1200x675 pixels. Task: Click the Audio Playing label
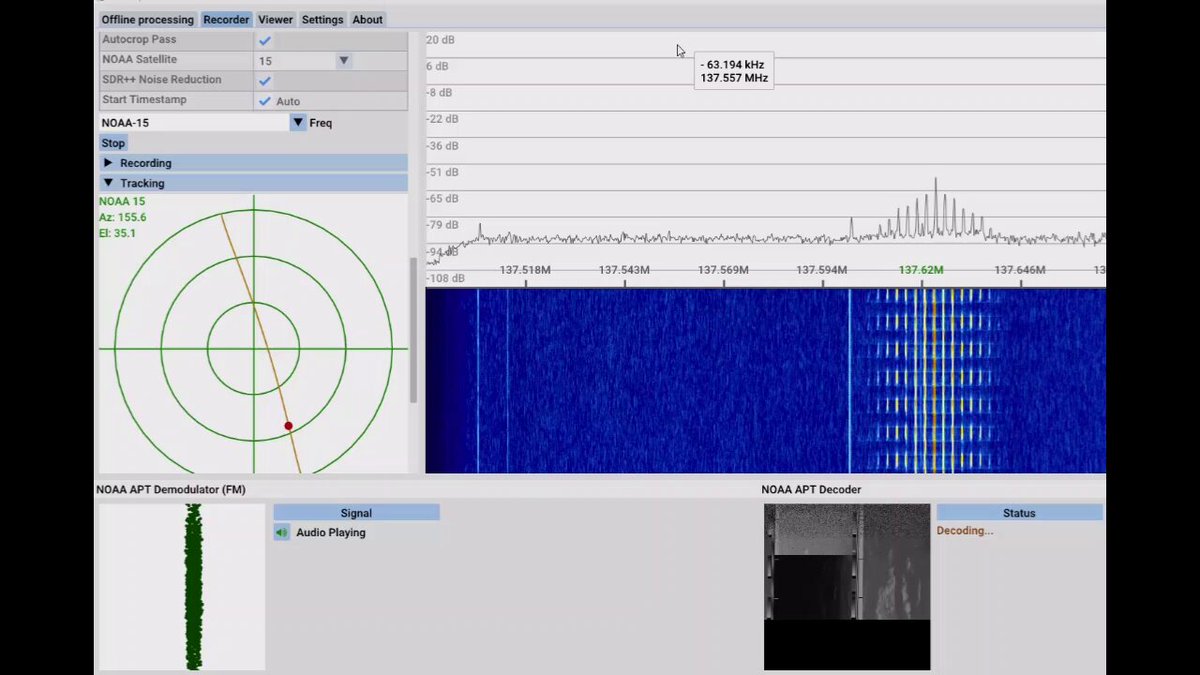click(331, 533)
